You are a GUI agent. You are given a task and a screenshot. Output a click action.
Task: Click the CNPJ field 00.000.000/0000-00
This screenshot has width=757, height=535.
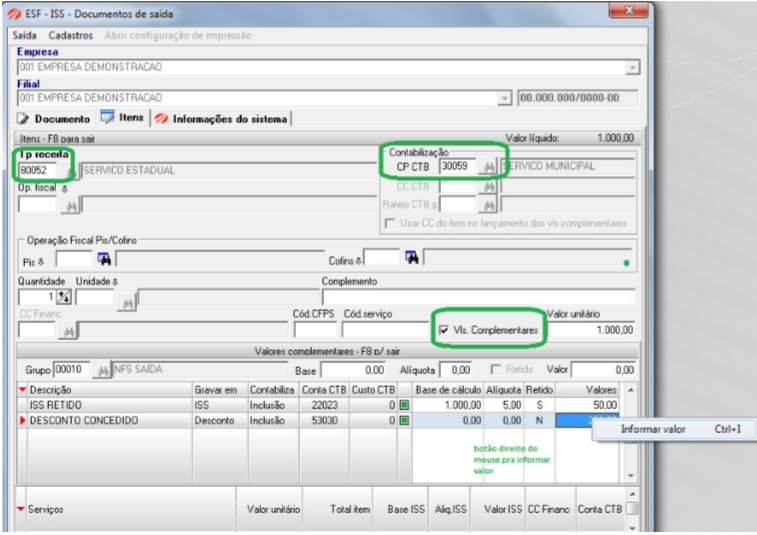(577, 98)
